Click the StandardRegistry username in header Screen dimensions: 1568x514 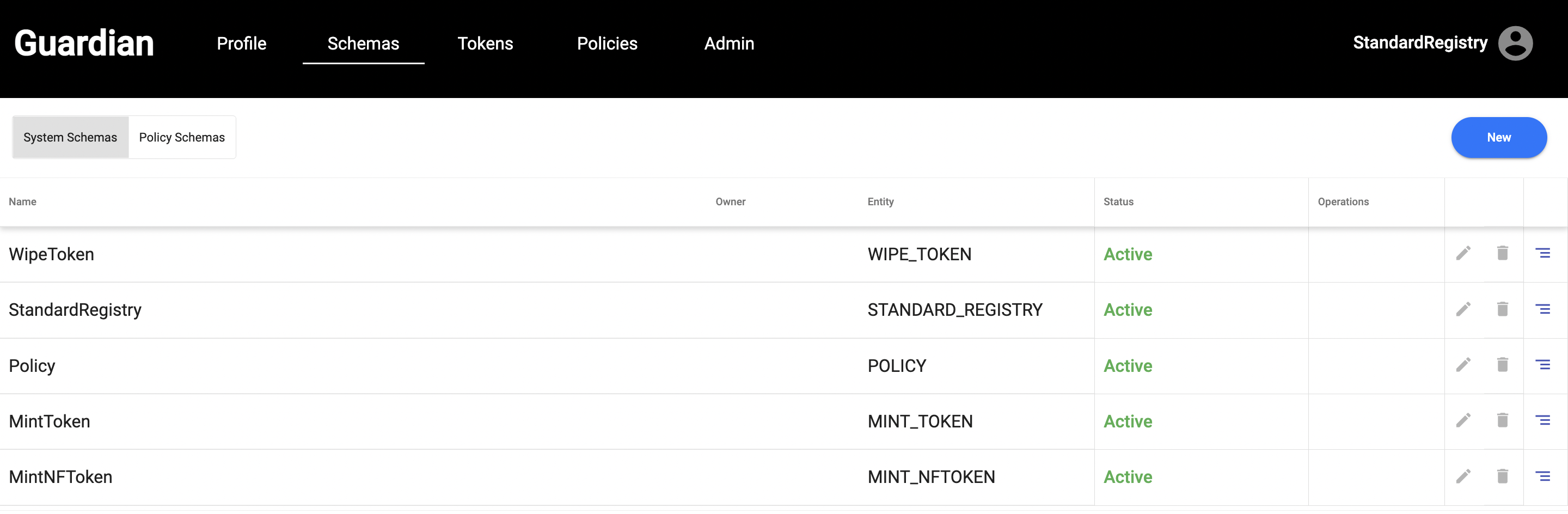[1419, 42]
